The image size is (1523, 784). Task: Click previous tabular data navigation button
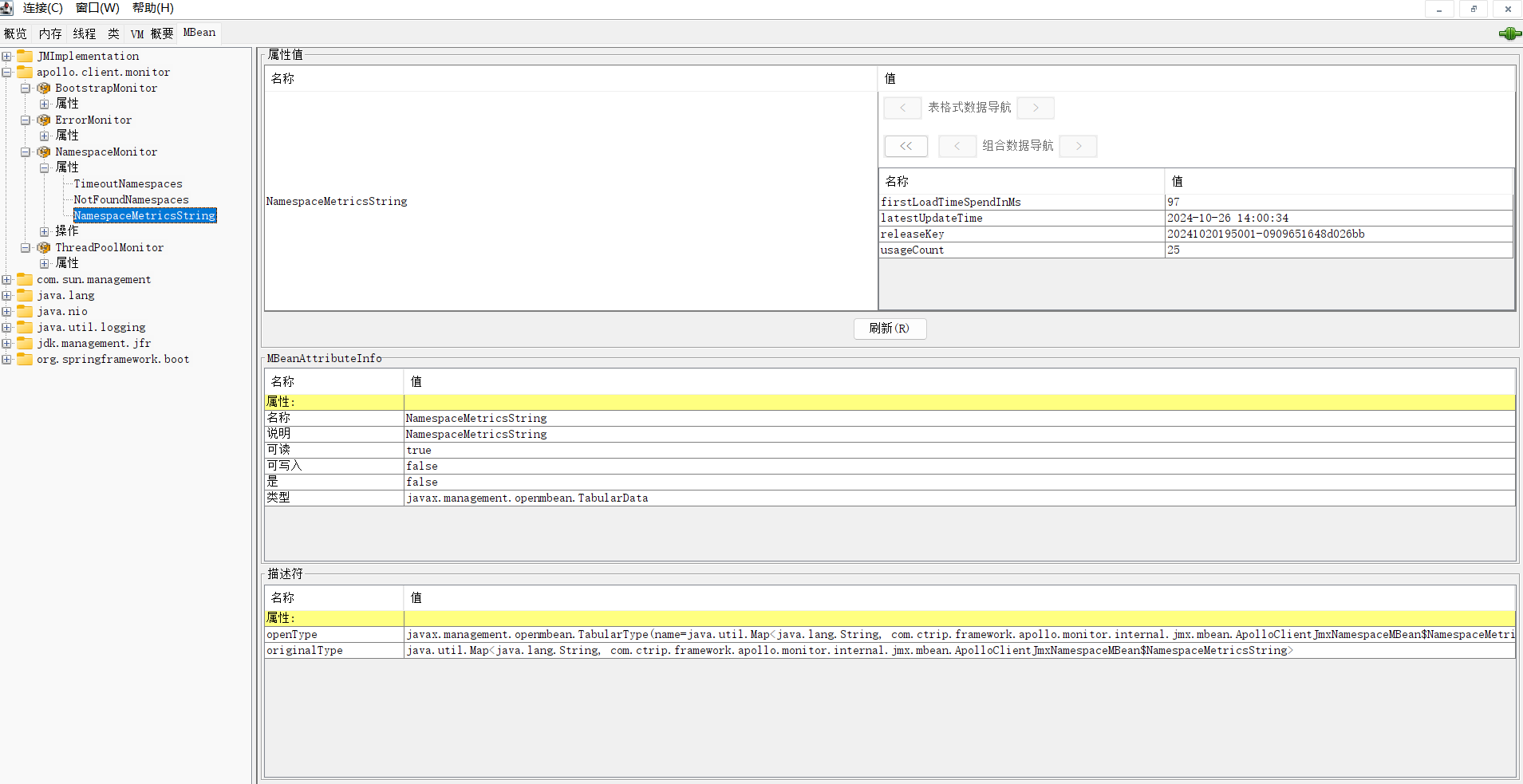902,108
